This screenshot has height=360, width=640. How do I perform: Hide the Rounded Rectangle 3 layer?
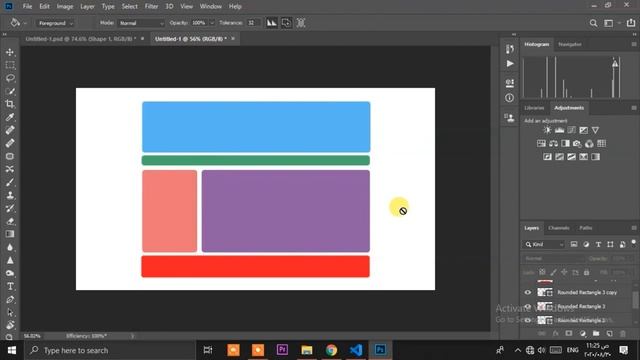(528, 306)
